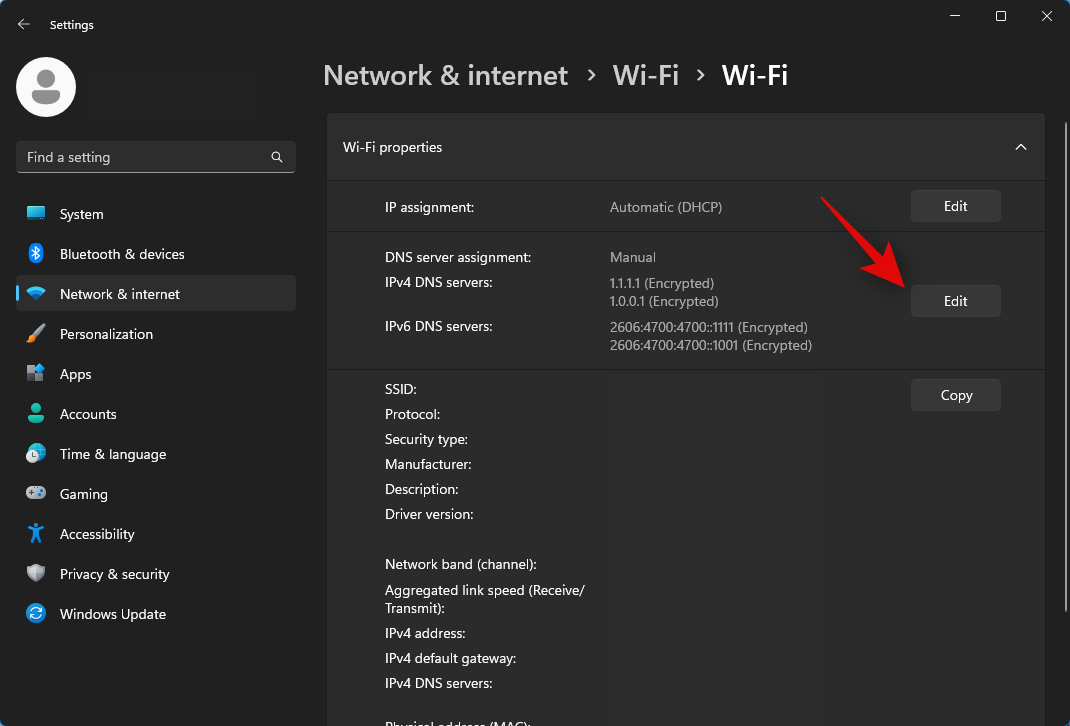This screenshot has height=726, width=1070.
Task: Select the Accessibility figure icon
Action: click(x=36, y=534)
